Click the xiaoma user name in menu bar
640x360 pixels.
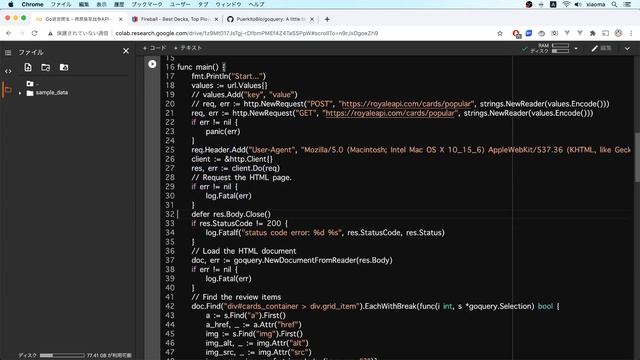click(x=596, y=4)
